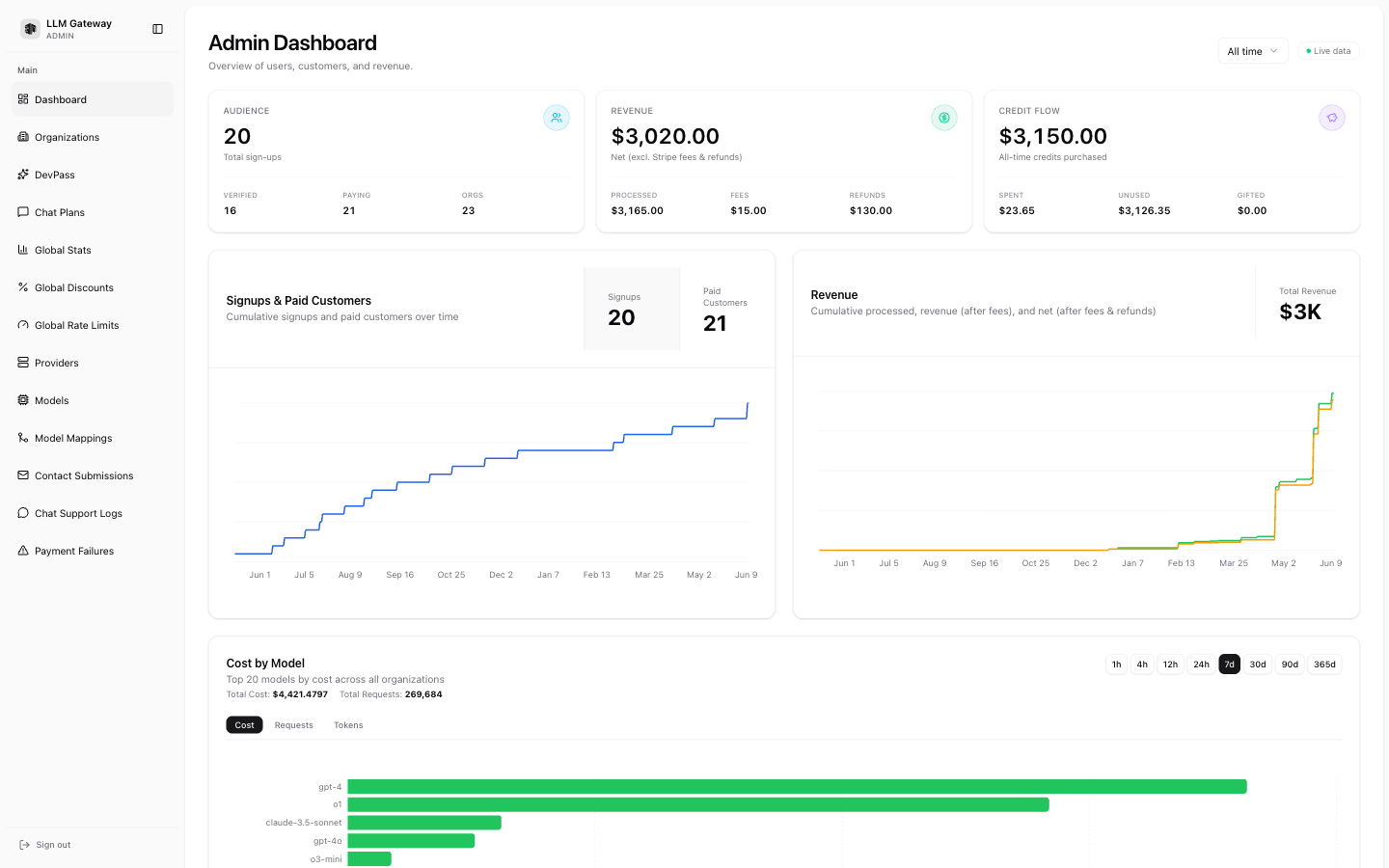Click the Sign out arrow icon

[x=24, y=845]
